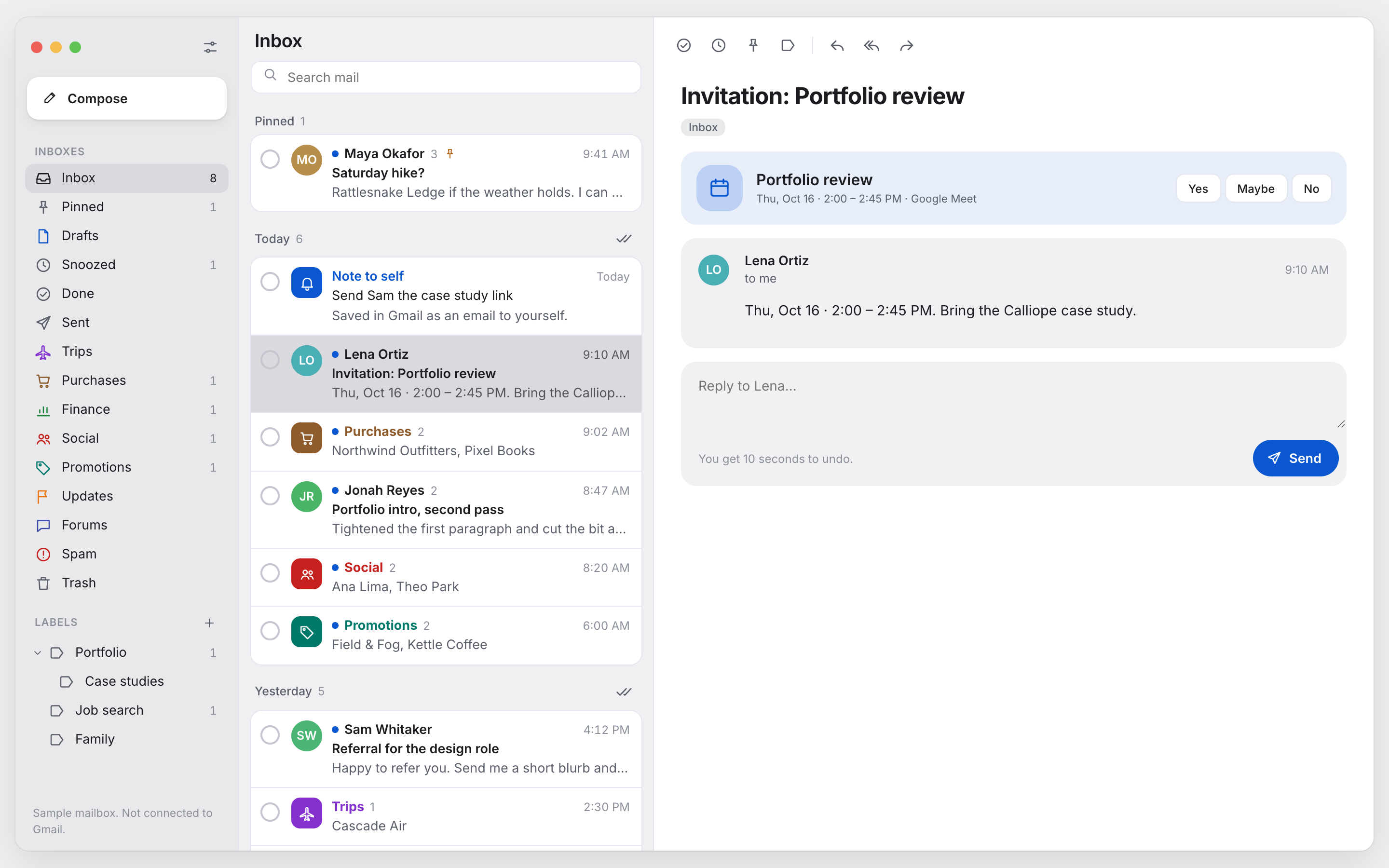Open the Trash folder
Image resolution: width=1389 pixels, height=868 pixels.
[126, 583]
